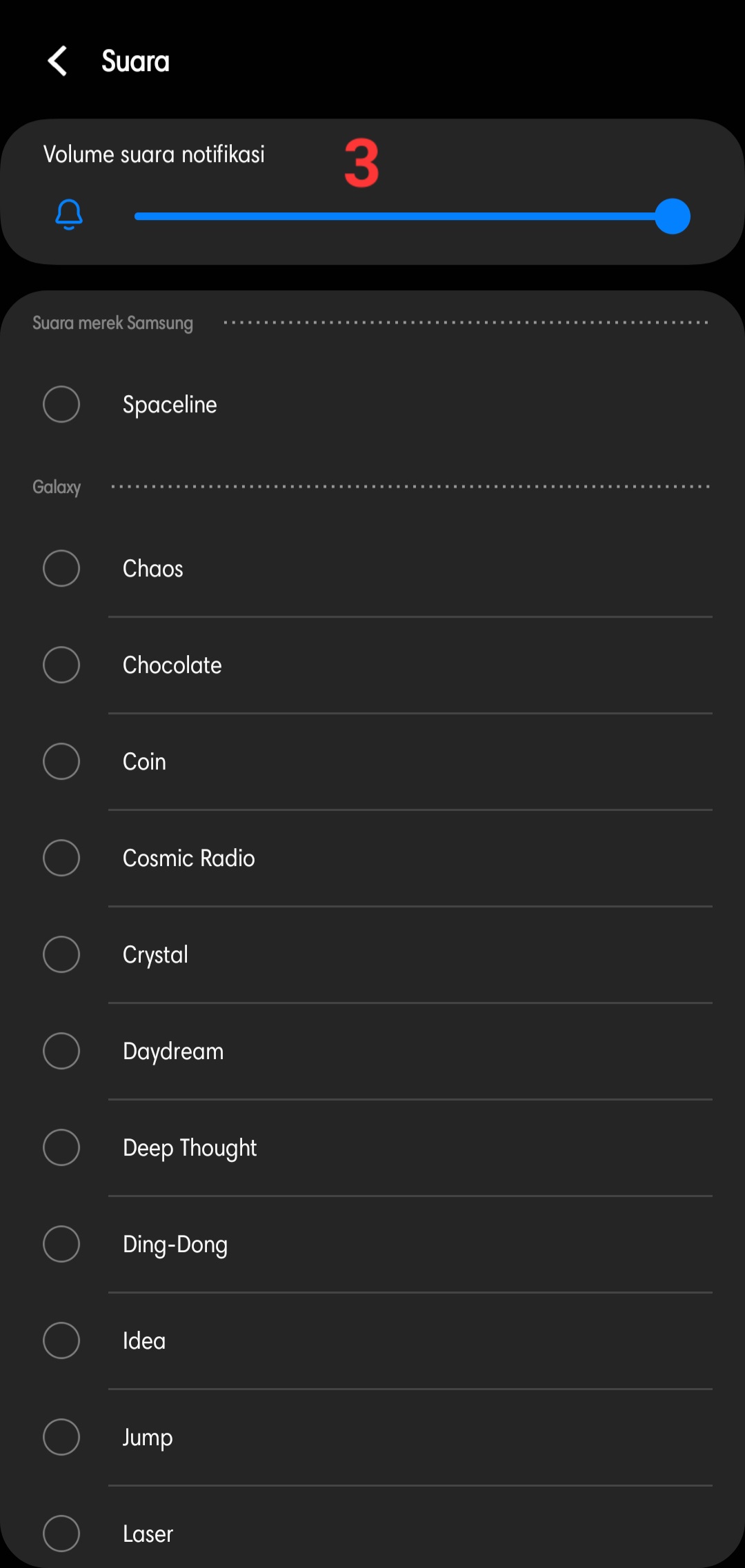The width and height of the screenshot is (745, 1568).
Task: Tap the Ding-Dong sound label
Action: 175,1245
